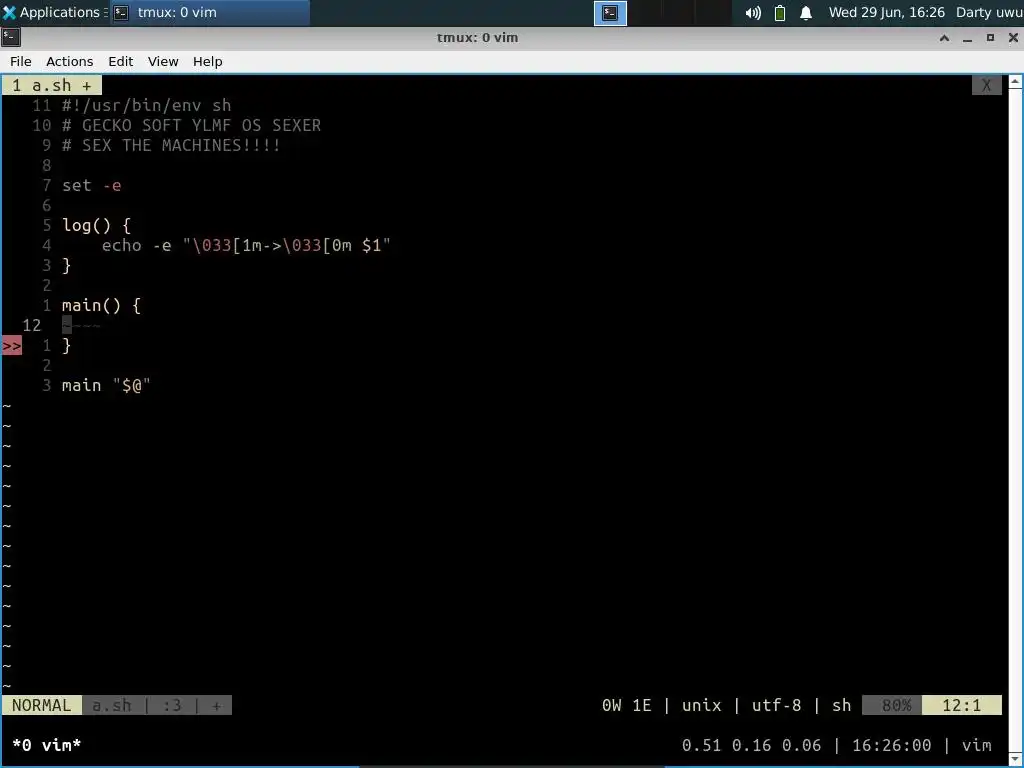Click the log() { function definition
This screenshot has width=1024, height=768.
96,225
